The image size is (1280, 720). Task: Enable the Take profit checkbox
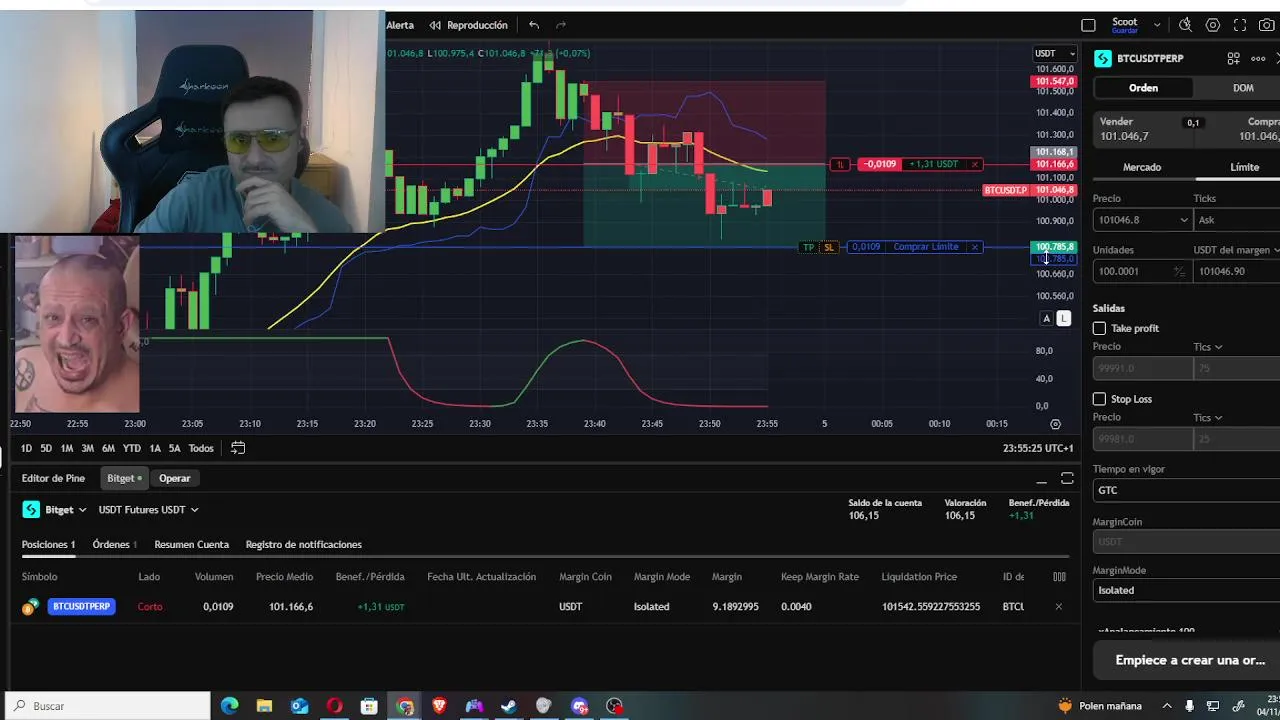1099,328
